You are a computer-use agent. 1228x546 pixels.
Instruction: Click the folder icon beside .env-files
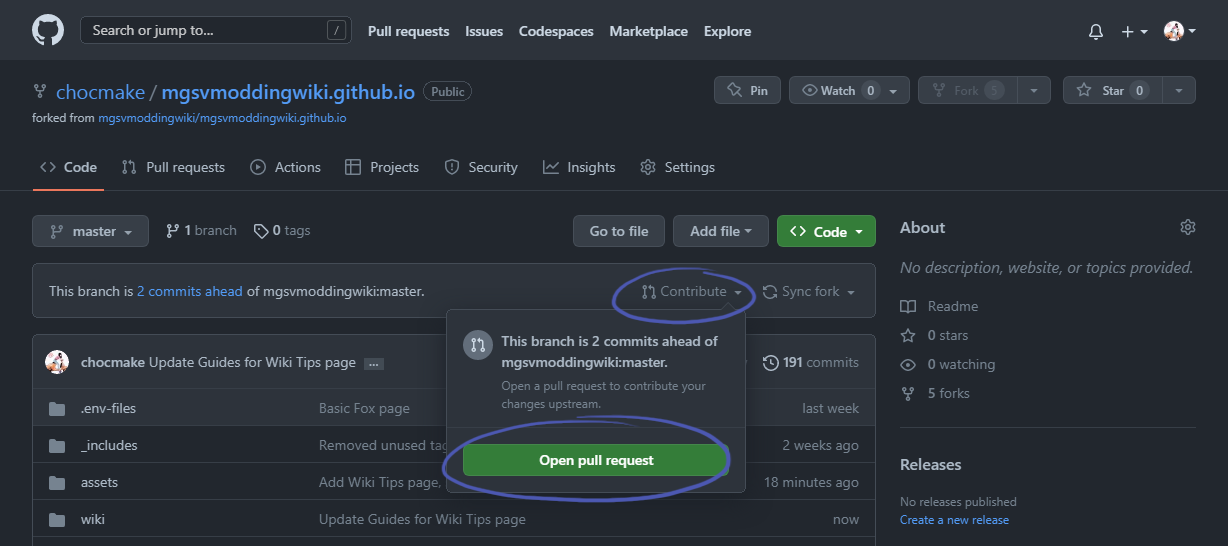click(57, 408)
